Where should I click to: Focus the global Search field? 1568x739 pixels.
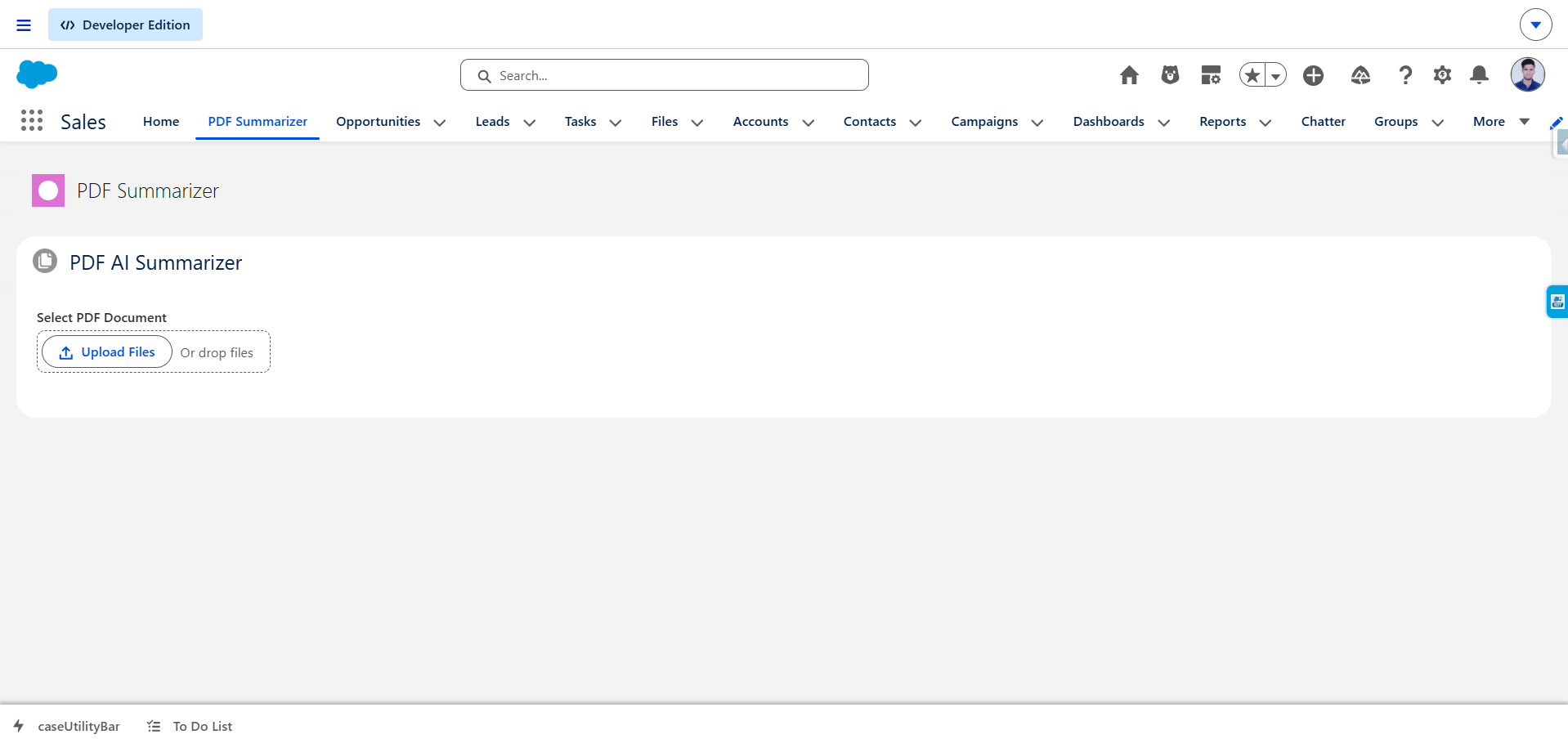(x=664, y=75)
